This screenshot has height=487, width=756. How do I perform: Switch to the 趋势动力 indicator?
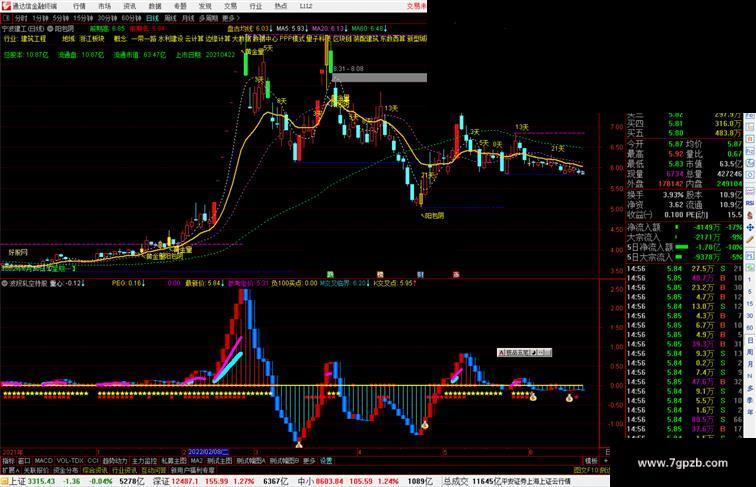point(115,461)
